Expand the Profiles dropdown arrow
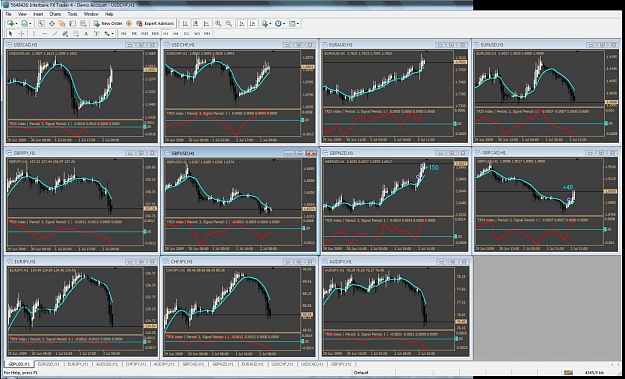This screenshot has width=625, height=379. point(30,24)
